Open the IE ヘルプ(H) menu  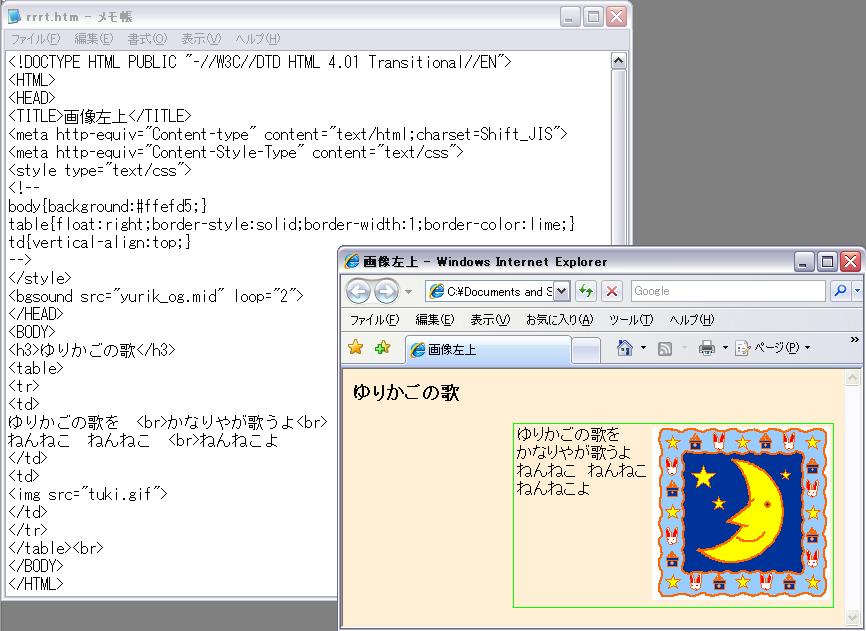point(691,320)
